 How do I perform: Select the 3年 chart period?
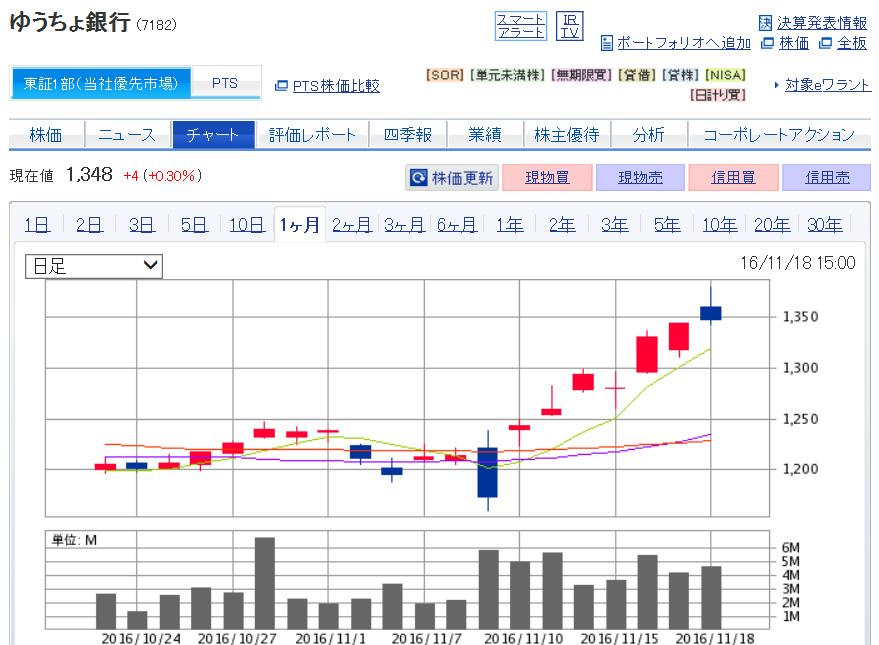click(614, 225)
